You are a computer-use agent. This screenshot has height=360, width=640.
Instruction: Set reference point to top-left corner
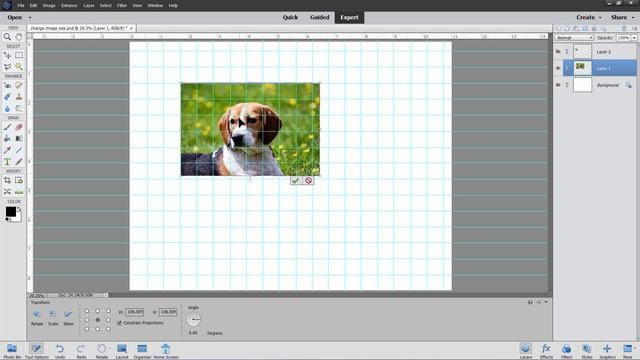pos(87,311)
